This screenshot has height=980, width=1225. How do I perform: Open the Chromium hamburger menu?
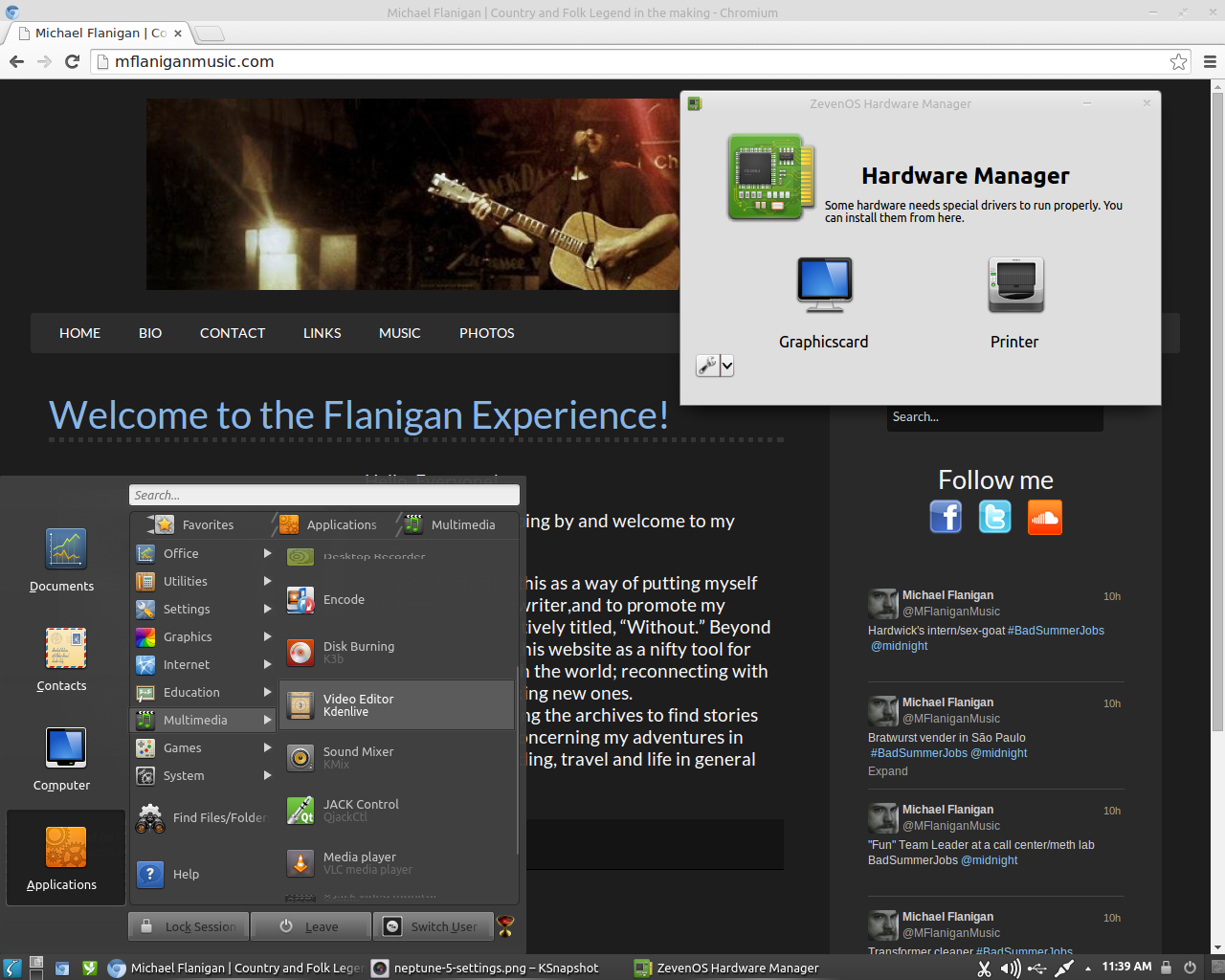coord(1210,61)
